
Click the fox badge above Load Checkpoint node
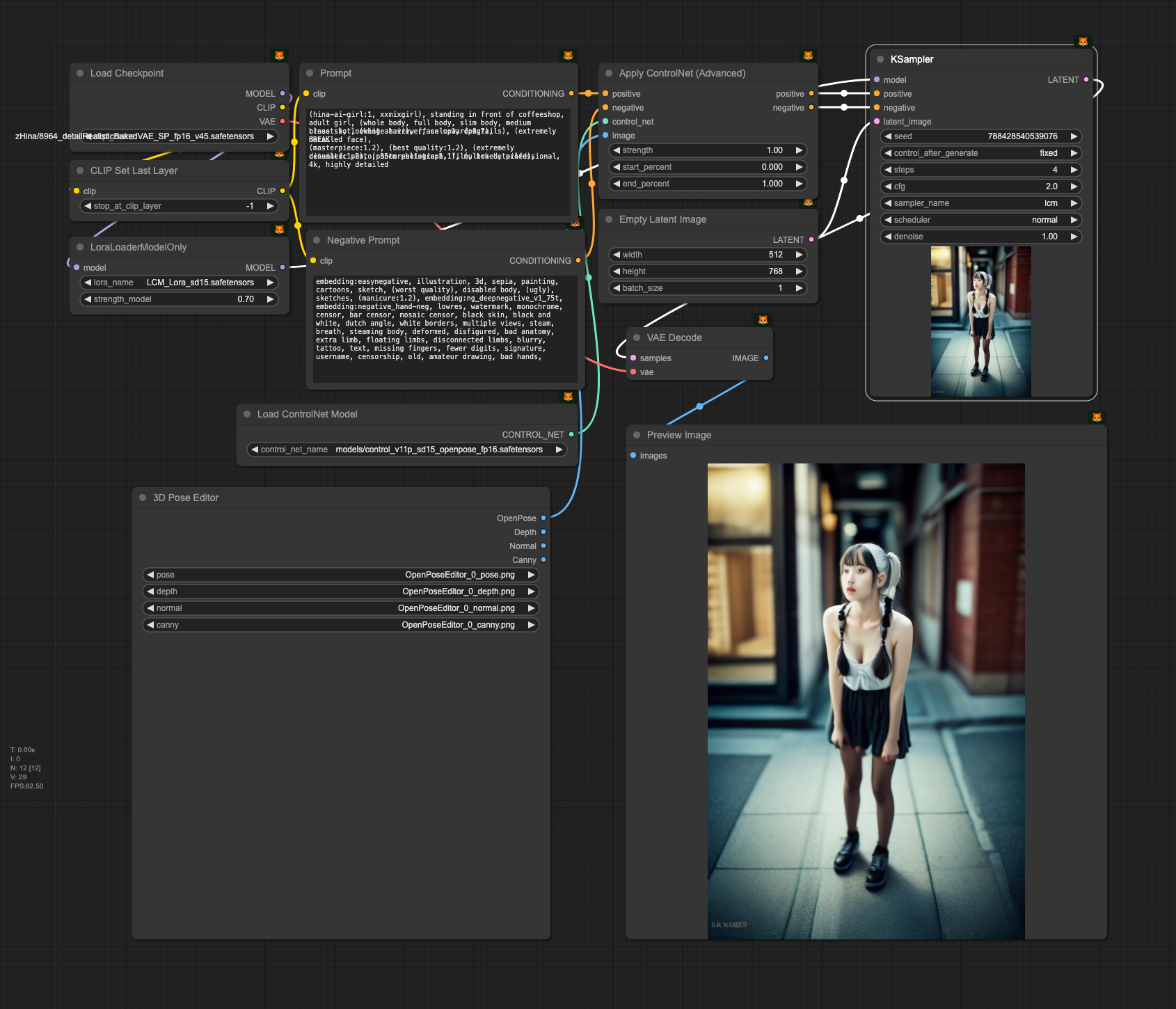(x=279, y=56)
